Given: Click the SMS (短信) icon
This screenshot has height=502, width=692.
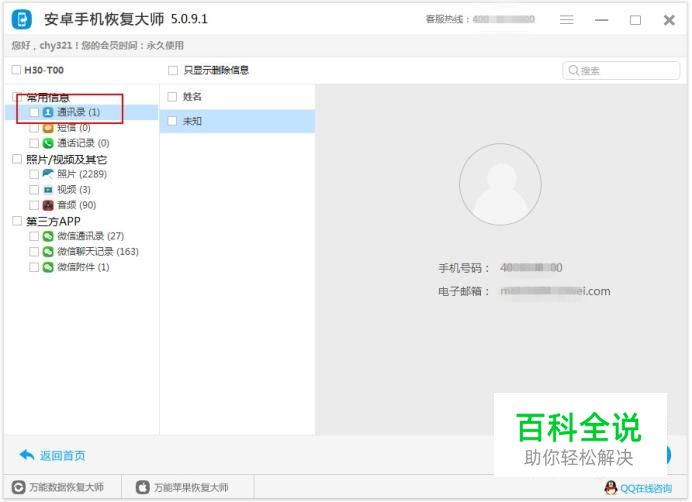Looking at the screenshot, I should [48, 128].
